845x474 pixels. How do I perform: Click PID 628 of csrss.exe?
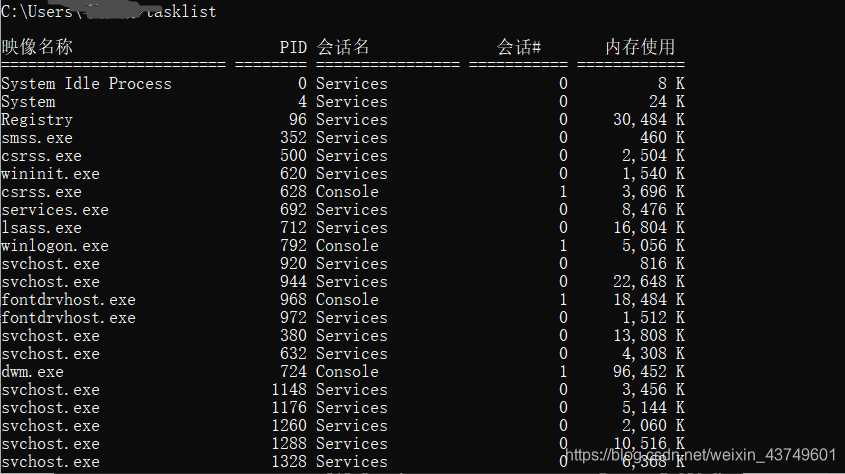click(x=293, y=191)
